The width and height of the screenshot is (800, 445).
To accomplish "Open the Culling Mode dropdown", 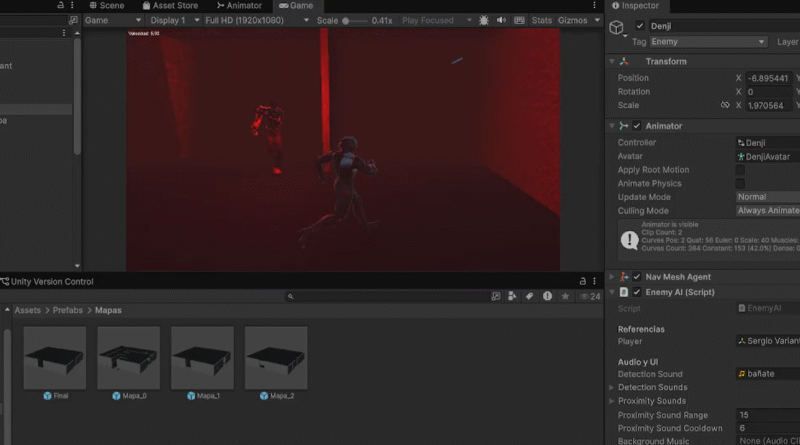I will [x=767, y=211].
